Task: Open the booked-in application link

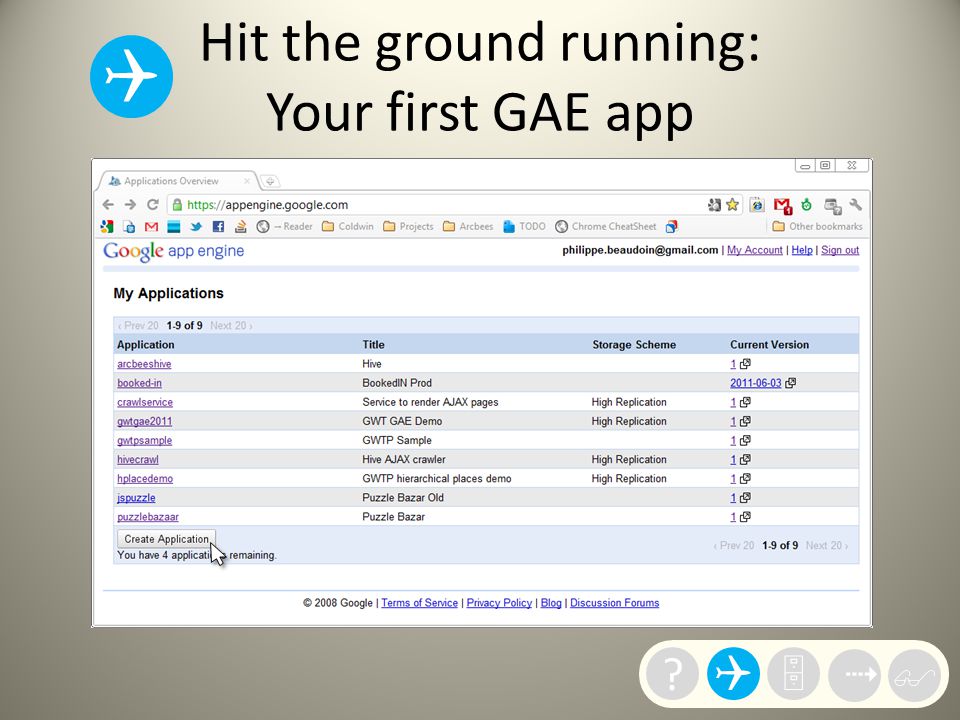Action: click(x=140, y=383)
